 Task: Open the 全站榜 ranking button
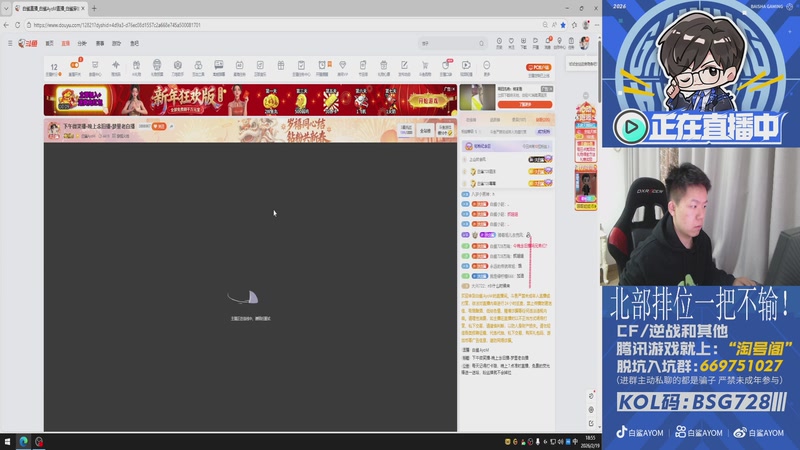(x=425, y=131)
